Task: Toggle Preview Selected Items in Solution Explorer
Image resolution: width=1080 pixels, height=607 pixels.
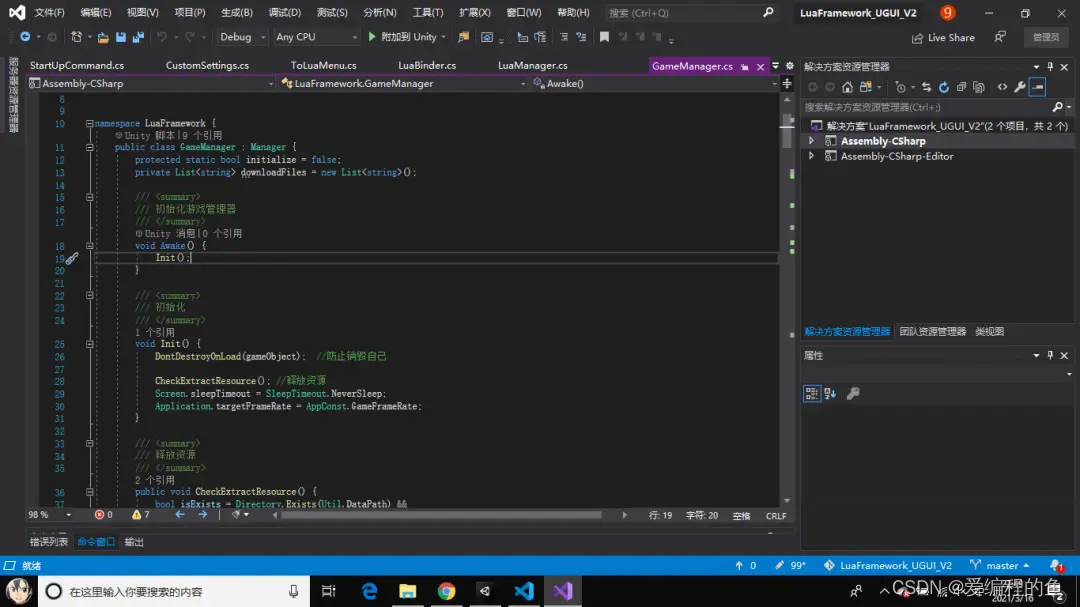Action: (1037, 87)
